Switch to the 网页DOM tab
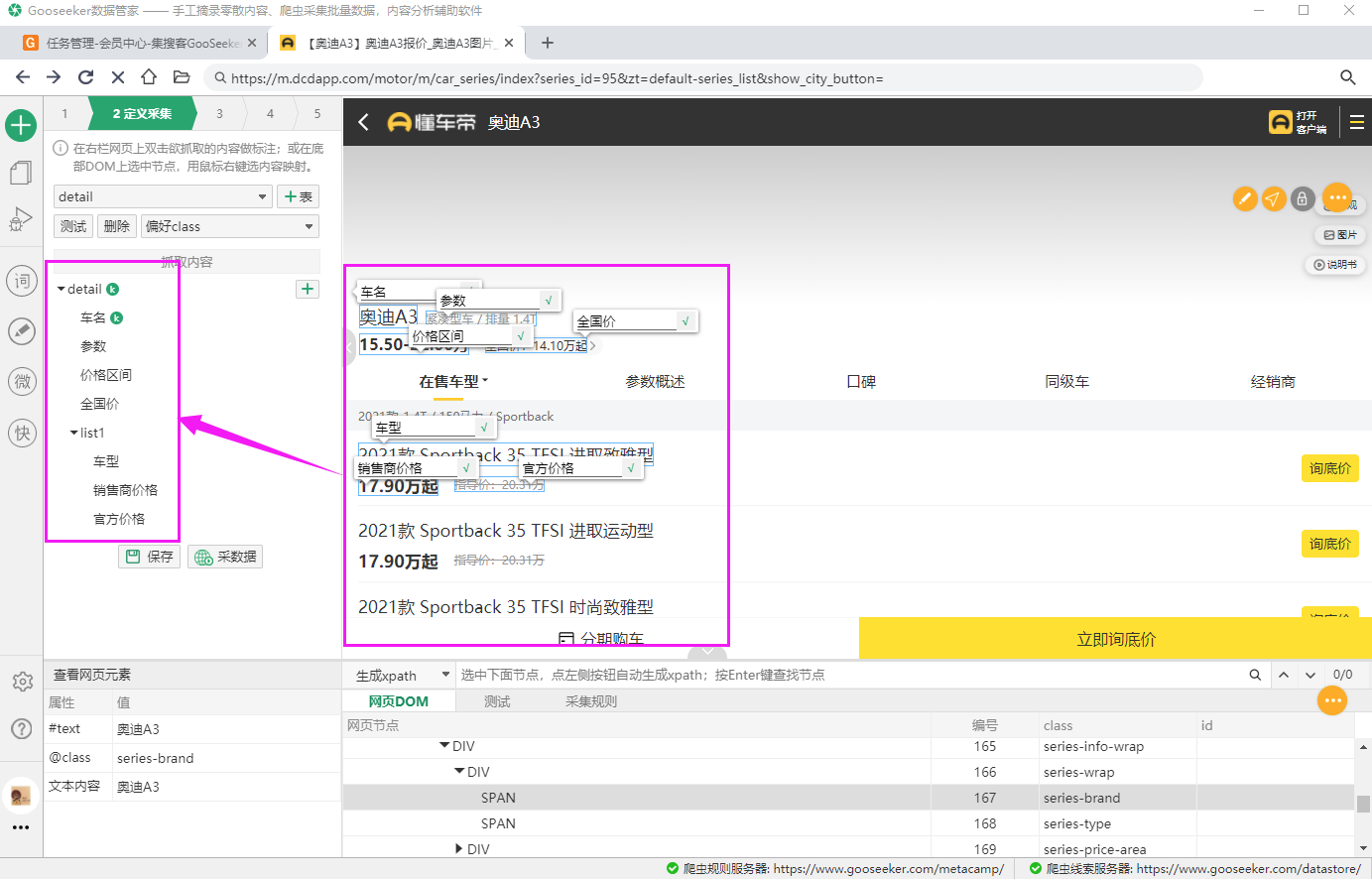 click(x=399, y=701)
